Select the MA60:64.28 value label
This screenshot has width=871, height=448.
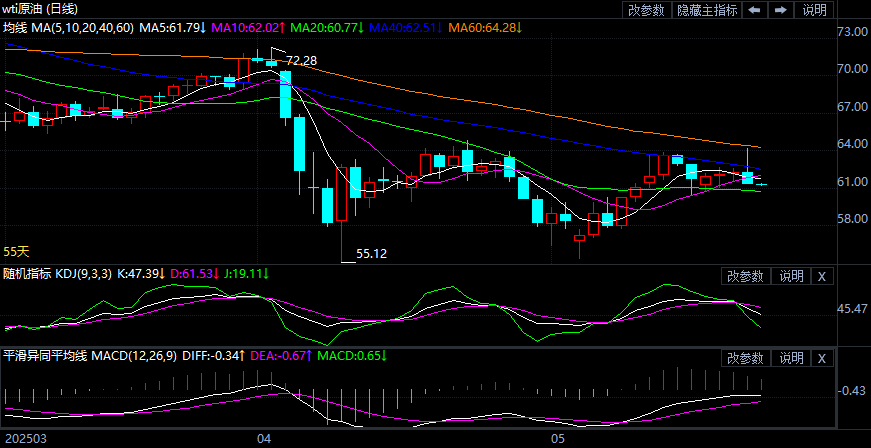pos(485,27)
